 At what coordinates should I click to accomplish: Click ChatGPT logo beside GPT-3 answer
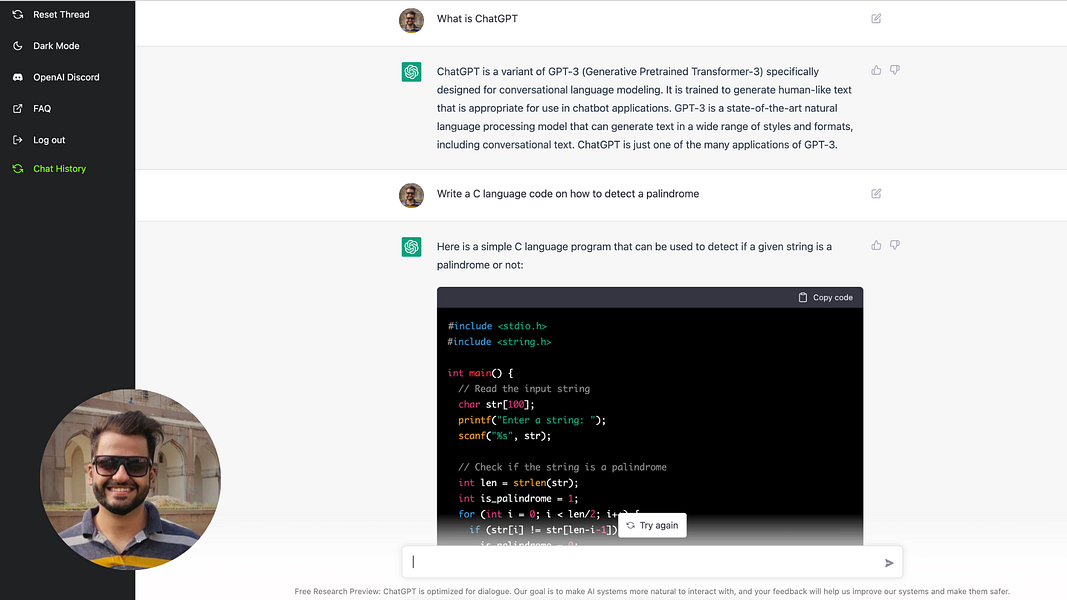pos(411,71)
